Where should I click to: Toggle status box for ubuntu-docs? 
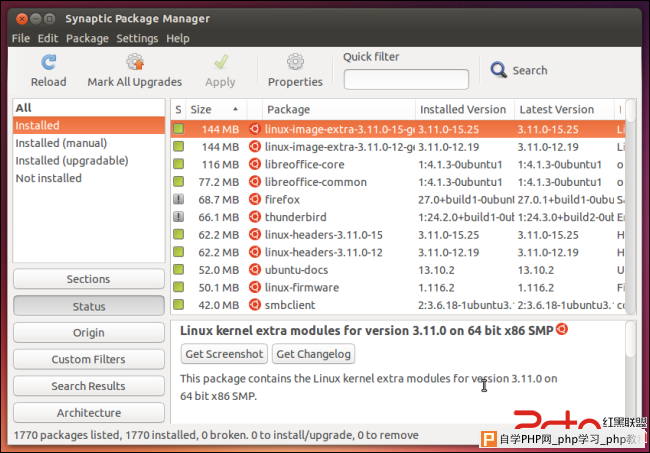pyautogui.click(x=179, y=269)
